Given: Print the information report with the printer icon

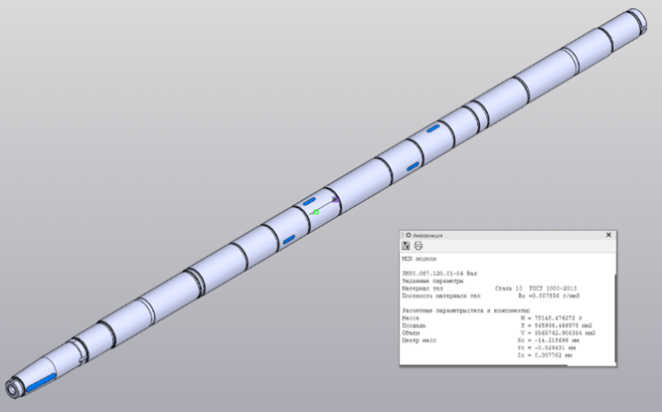Looking at the screenshot, I should click(x=418, y=246).
